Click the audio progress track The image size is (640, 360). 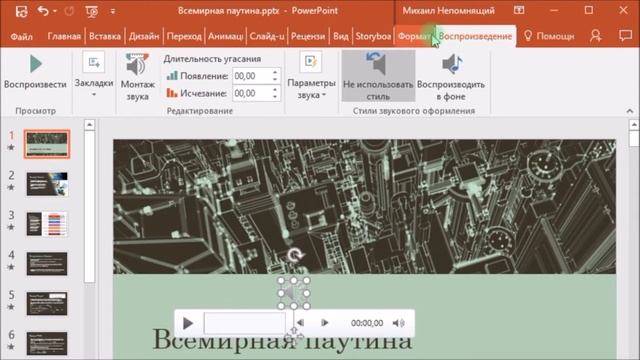[x=244, y=323]
